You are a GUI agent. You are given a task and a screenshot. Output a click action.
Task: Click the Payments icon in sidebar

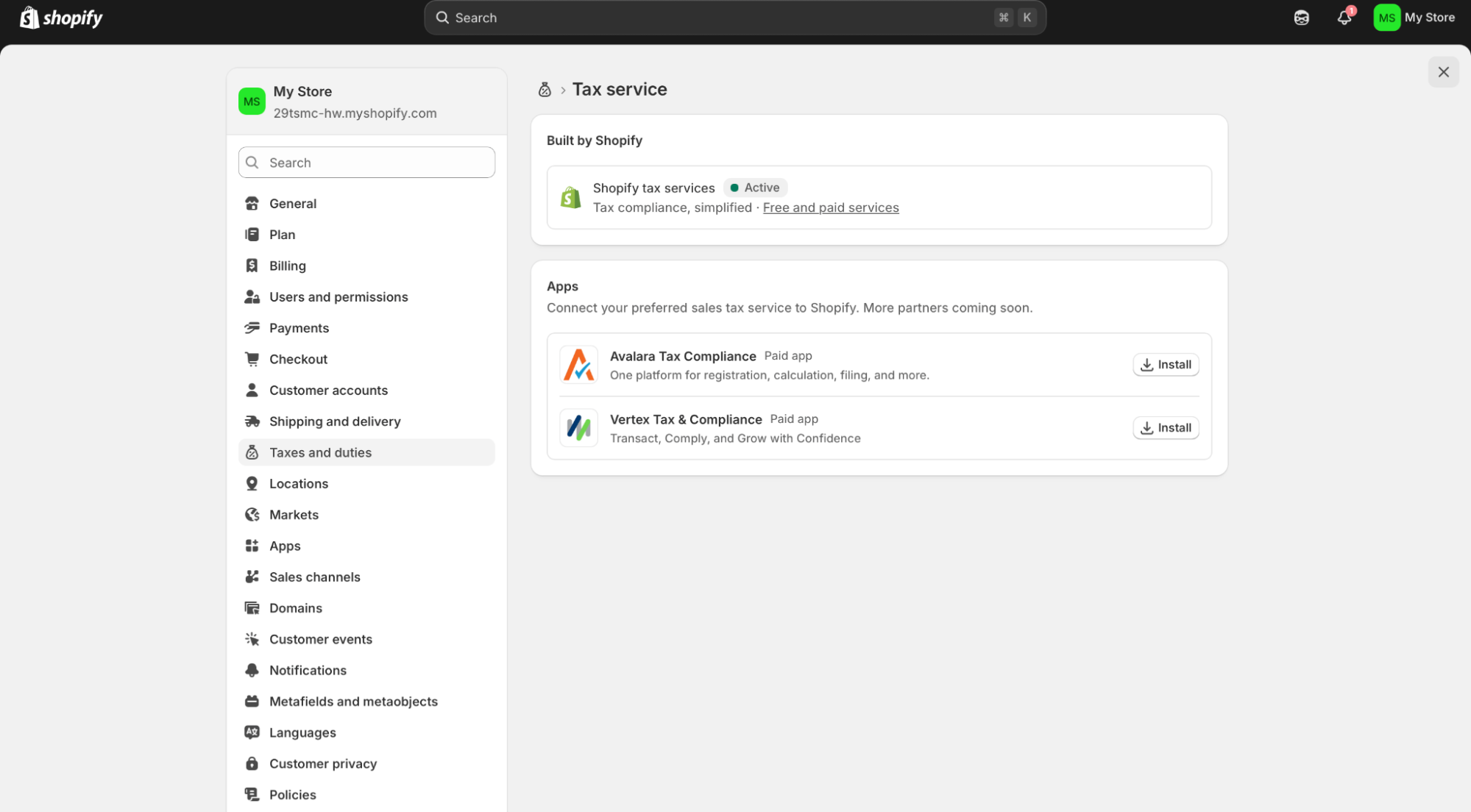click(252, 328)
